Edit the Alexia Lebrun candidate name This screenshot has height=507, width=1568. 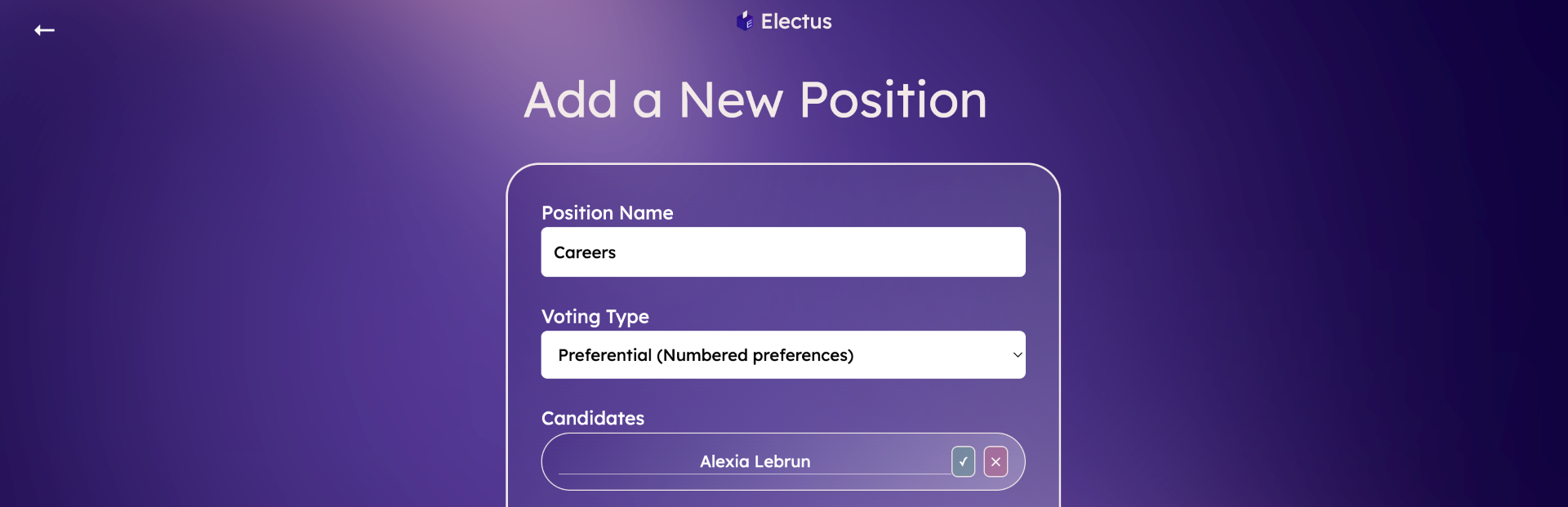(755, 461)
